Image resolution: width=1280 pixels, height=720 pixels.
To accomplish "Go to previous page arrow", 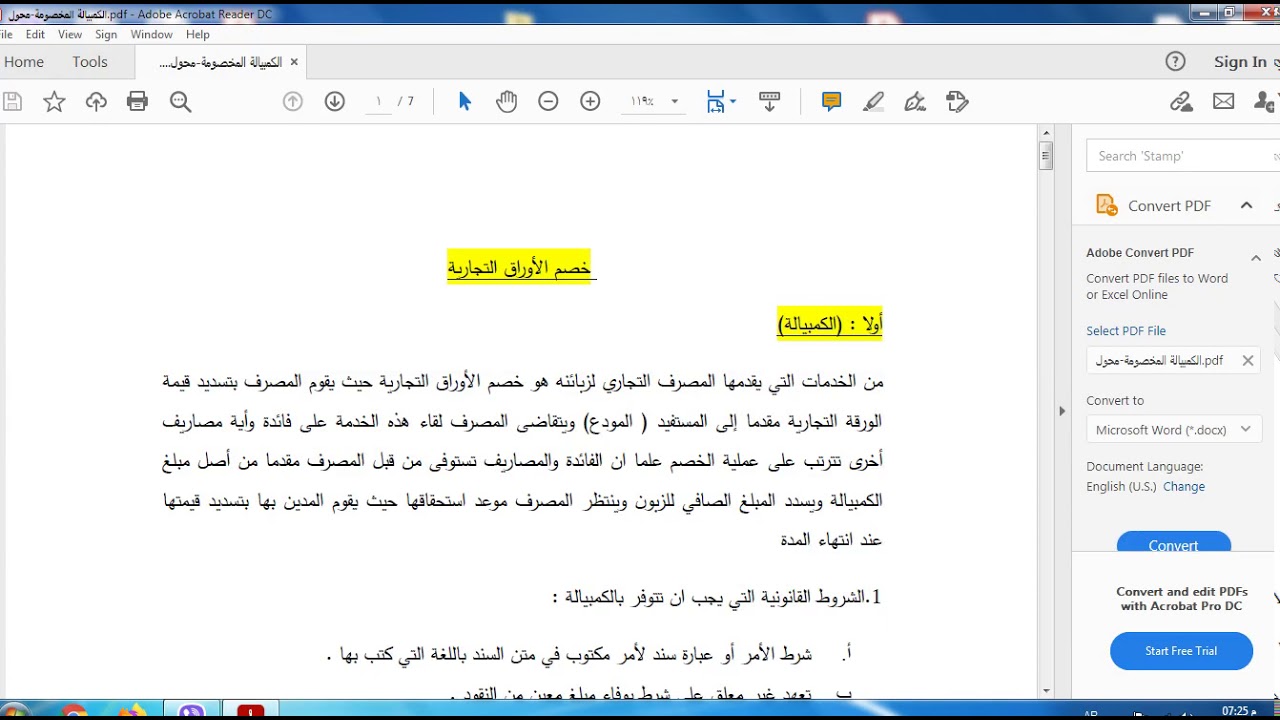I will pyautogui.click(x=293, y=101).
